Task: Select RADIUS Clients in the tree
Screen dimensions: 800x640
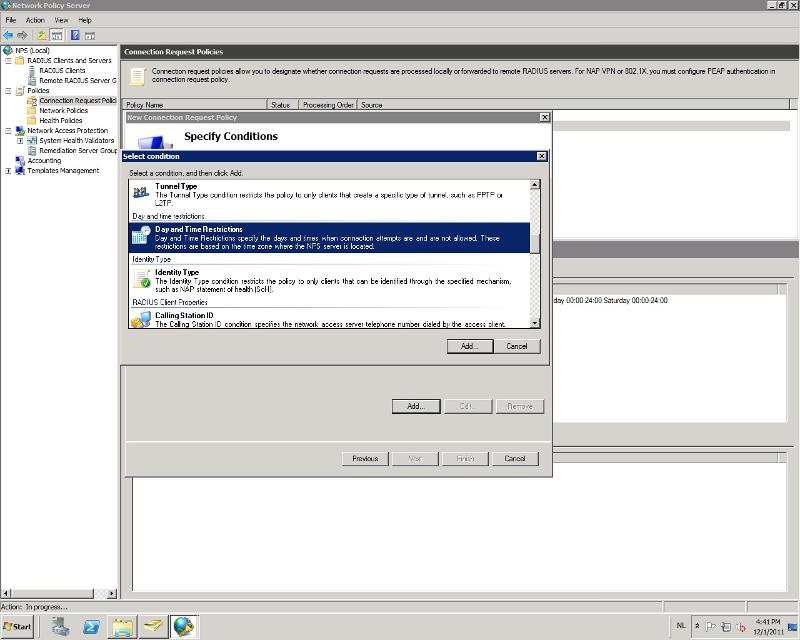Action: point(62,70)
